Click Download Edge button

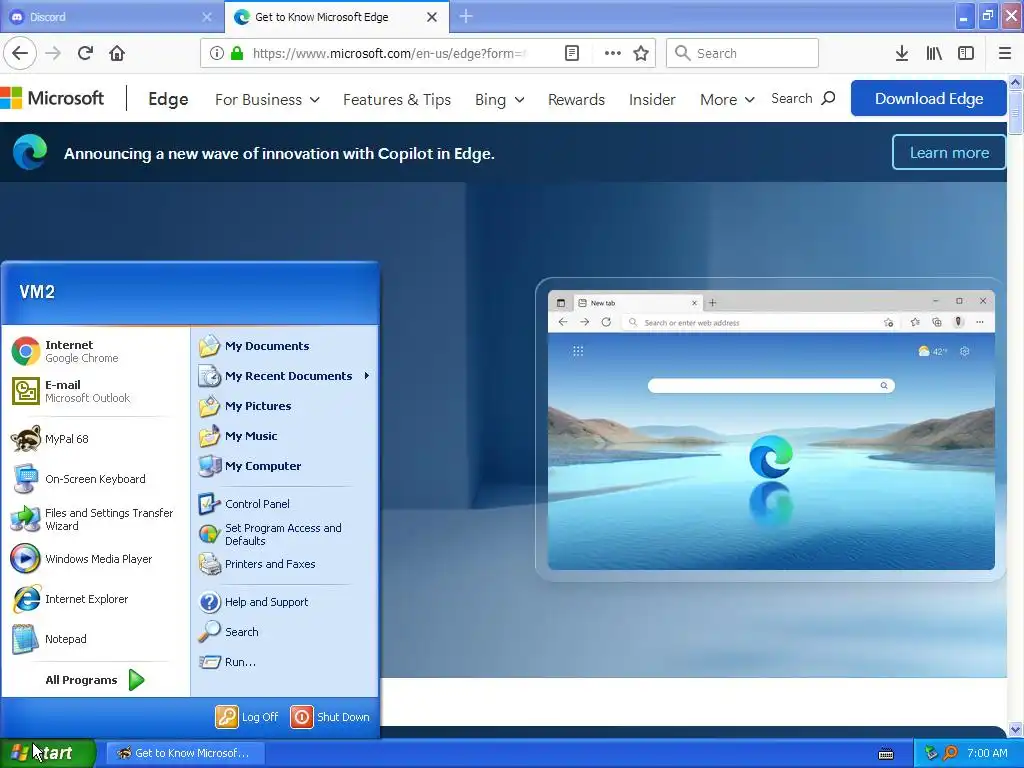929,98
